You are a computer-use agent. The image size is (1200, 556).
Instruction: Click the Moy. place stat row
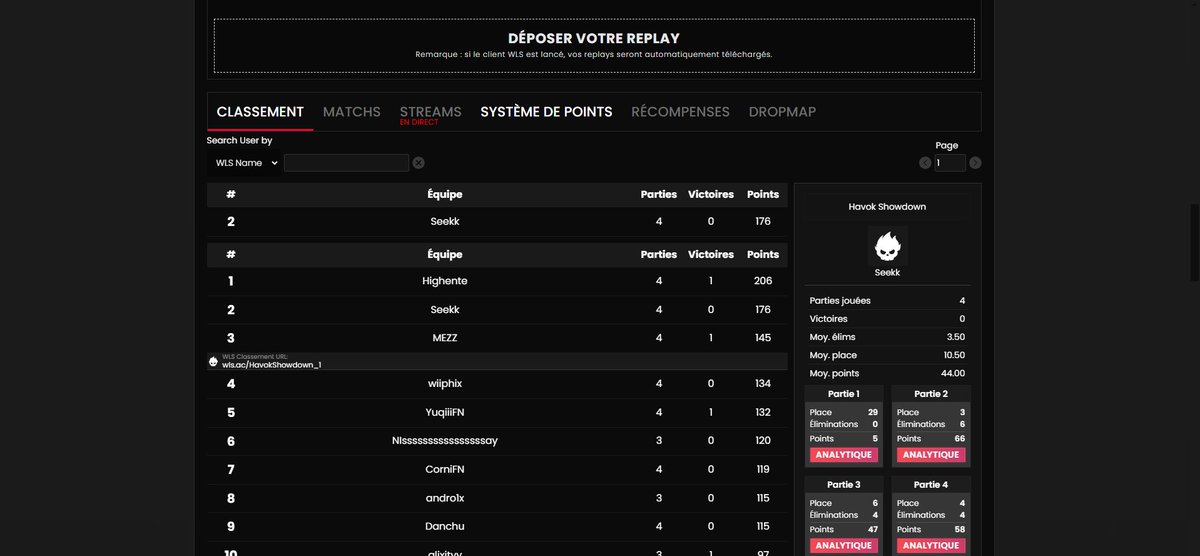click(x=887, y=355)
